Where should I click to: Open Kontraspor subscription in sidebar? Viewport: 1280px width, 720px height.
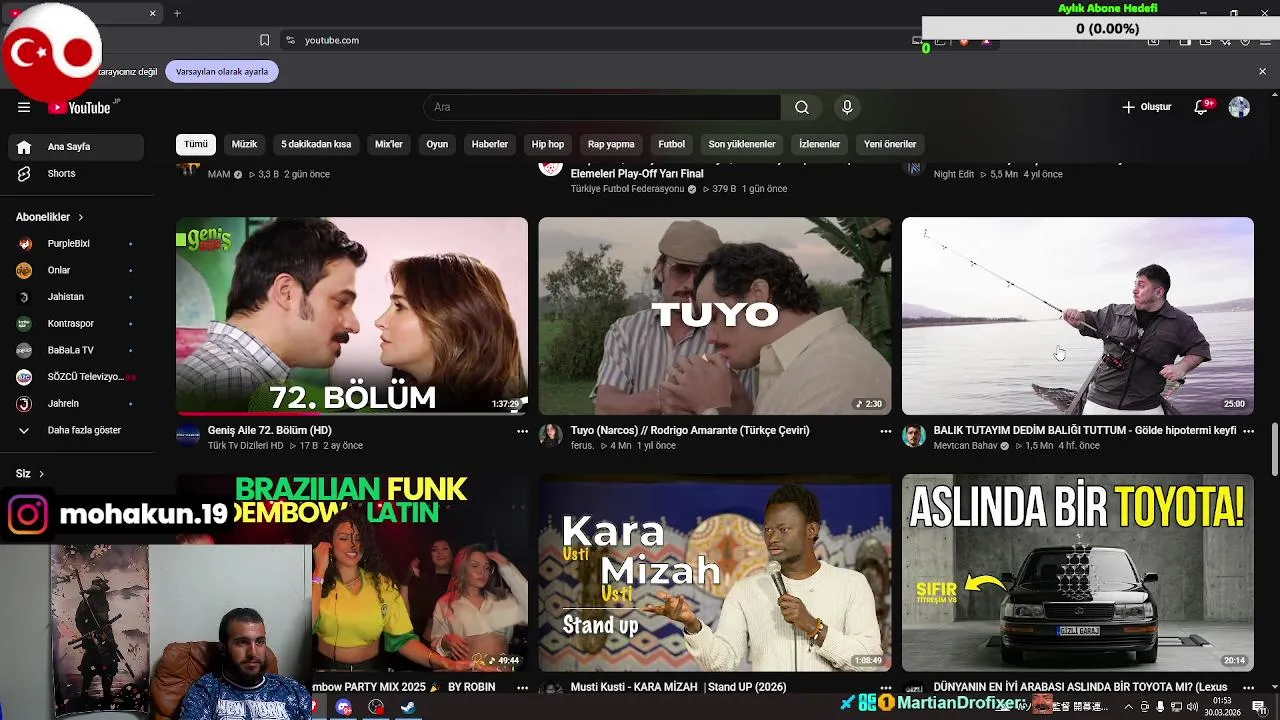point(76,323)
